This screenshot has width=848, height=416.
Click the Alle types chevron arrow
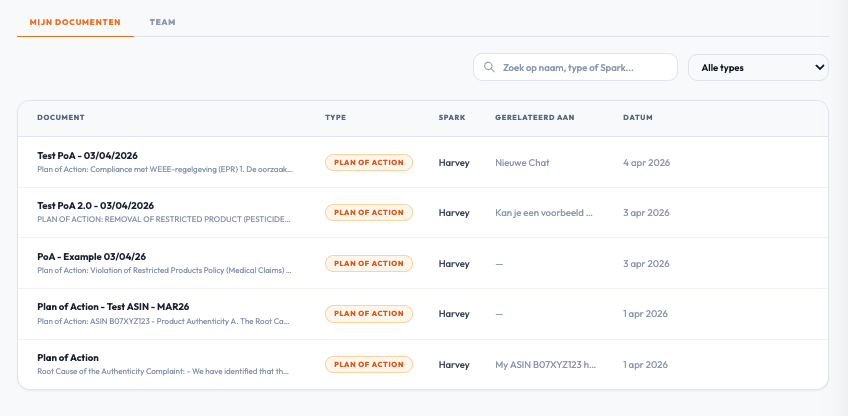tap(820, 68)
